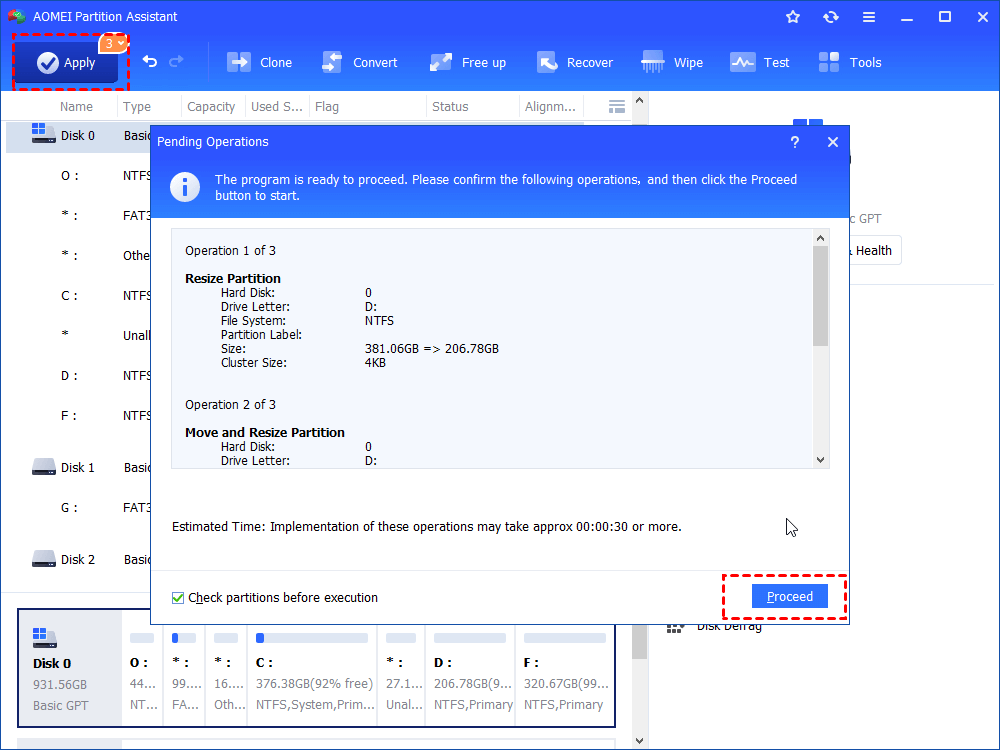Screen dimensions: 1000x750
Task: Click the operations list scrollbar thumb
Action: pyautogui.click(x=821, y=296)
